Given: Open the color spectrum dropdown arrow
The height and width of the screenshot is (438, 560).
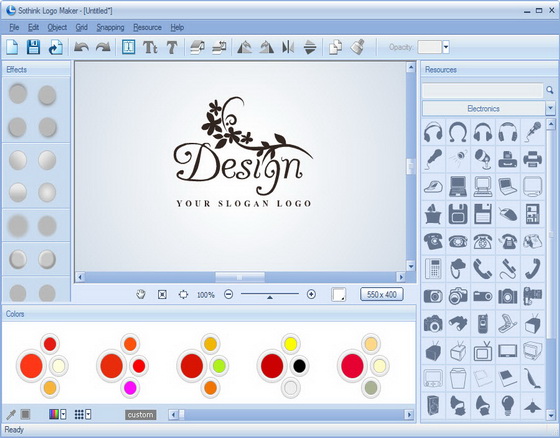Looking at the screenshot, I should [63, 414].
